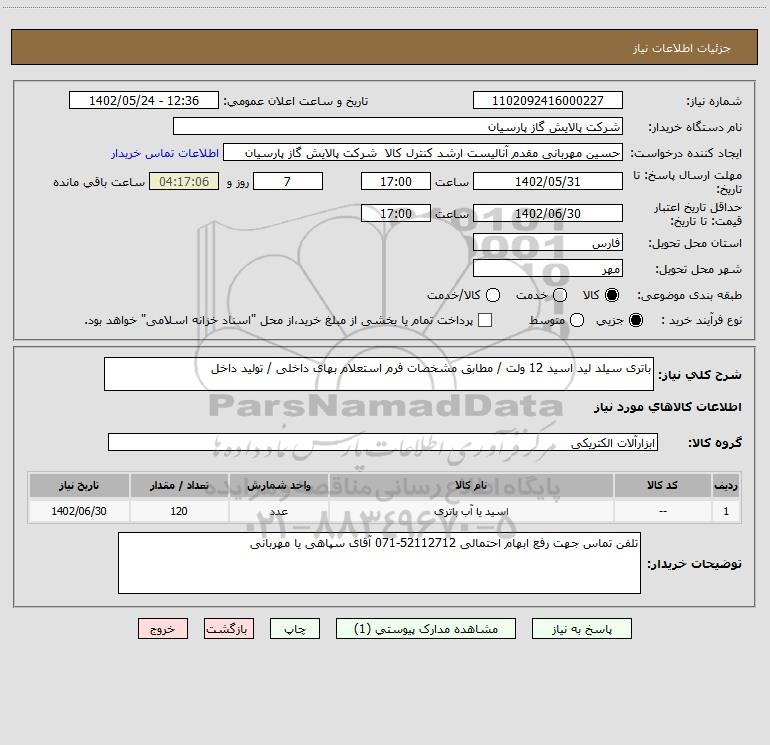Viewport: 770px width, 745px height.
Task: Click the price validity date 1402/06/30 field
Action: [548, 213]
